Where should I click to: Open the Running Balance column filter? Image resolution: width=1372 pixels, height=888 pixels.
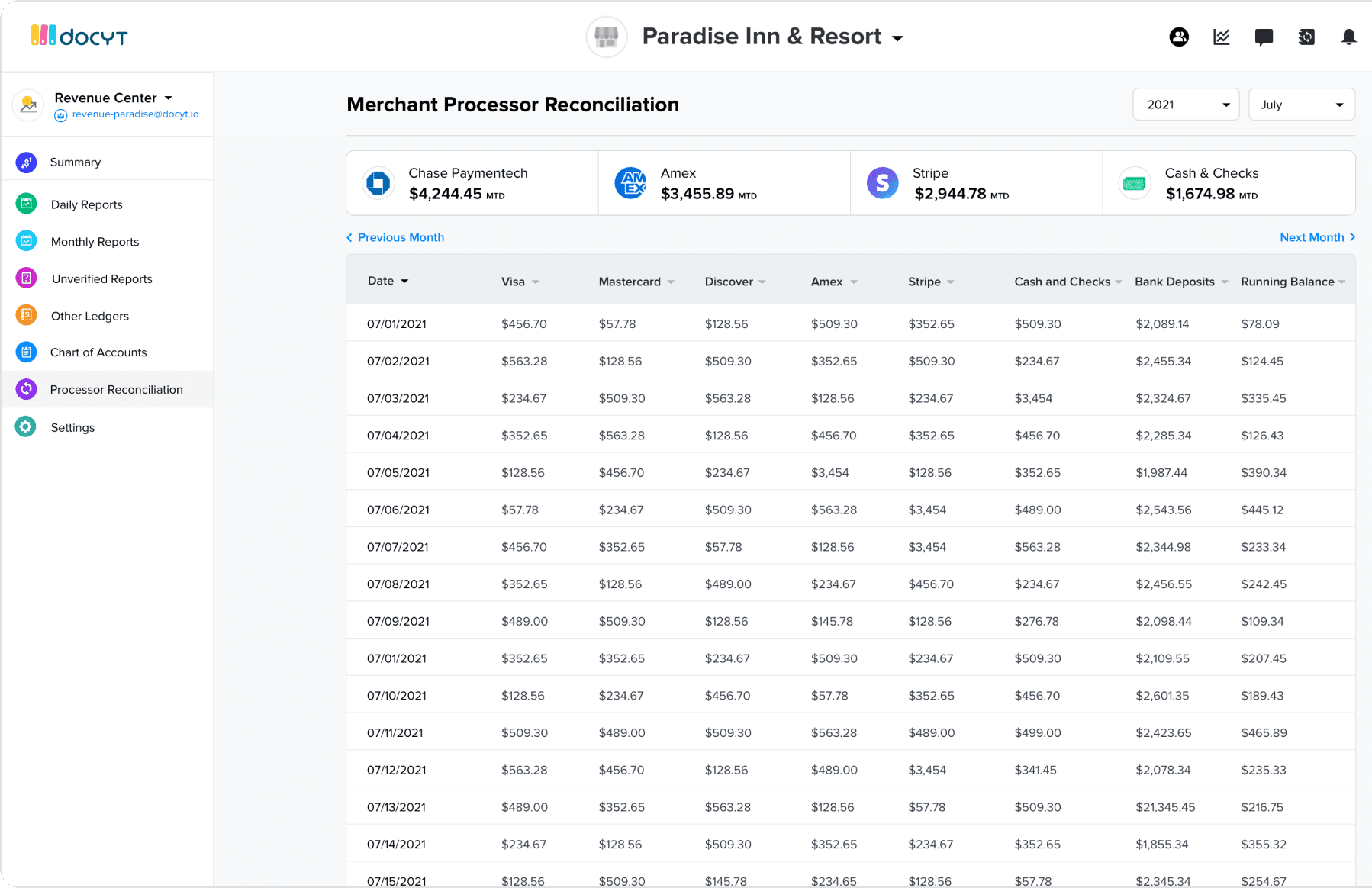(1341, 282)
